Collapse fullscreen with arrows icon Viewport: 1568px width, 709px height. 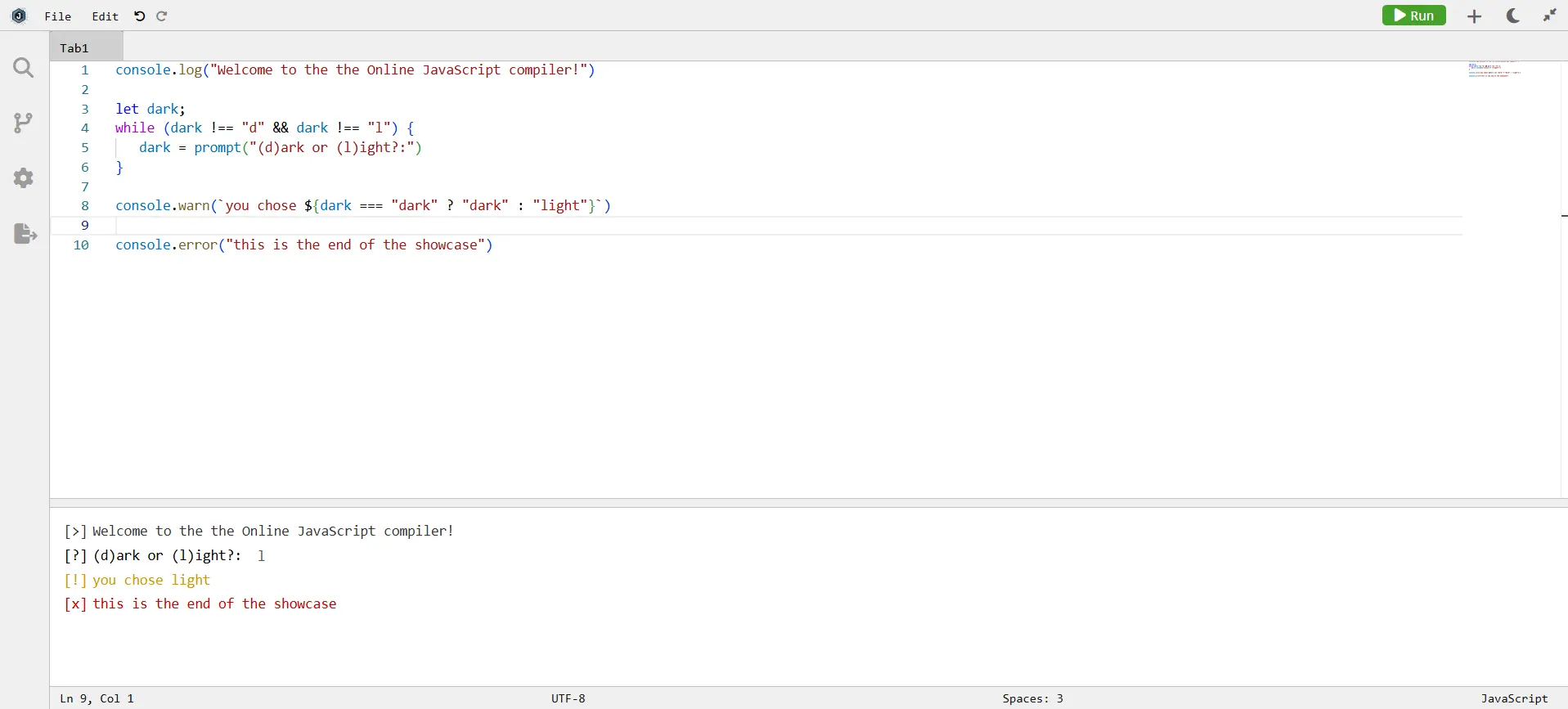[x=1550, y=16]
